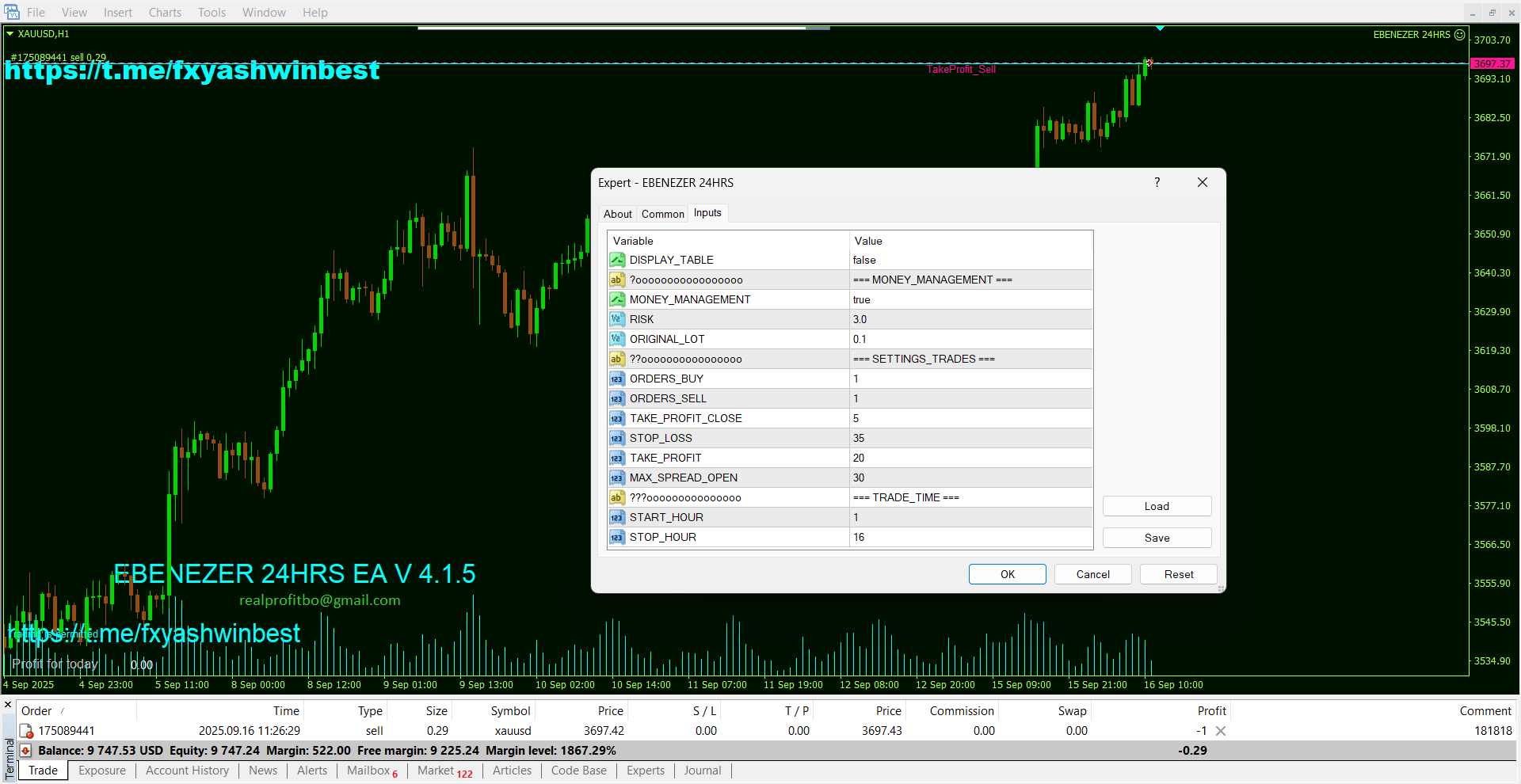Close order 175089441 using the profit column X
Image resolution: width=1521 pixels, height=784 pixels.
click(x=1221, y=731)
